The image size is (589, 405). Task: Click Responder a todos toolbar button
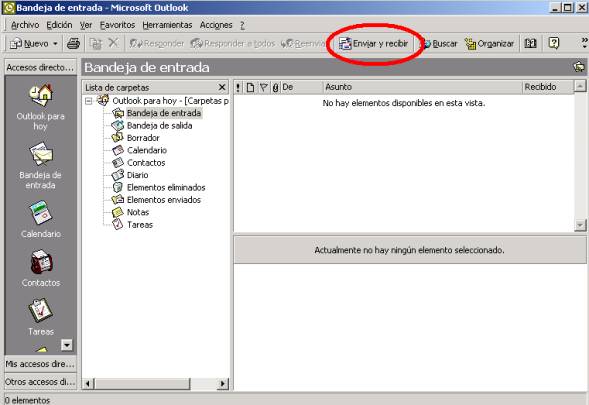point(233,44)
